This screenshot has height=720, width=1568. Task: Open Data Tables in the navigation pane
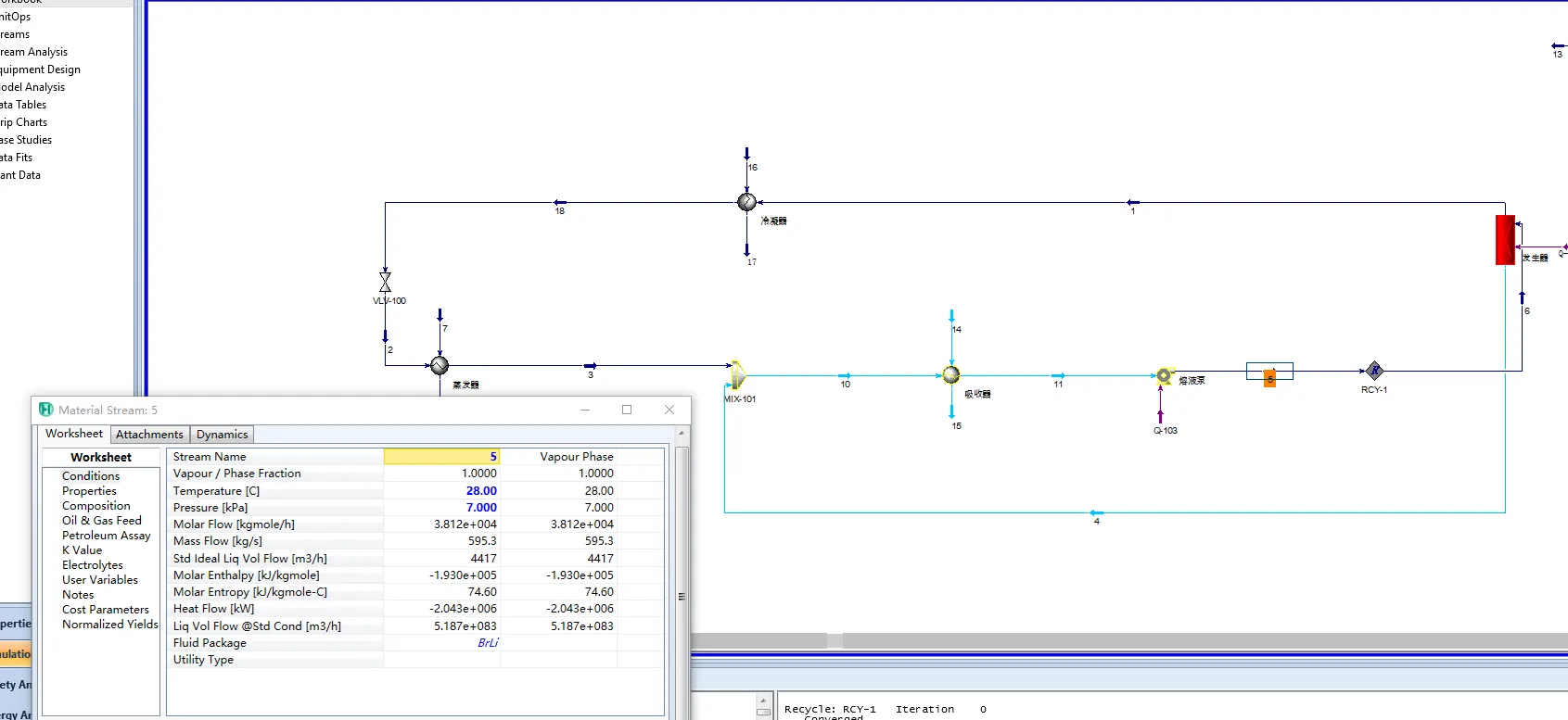coord(23,105)
